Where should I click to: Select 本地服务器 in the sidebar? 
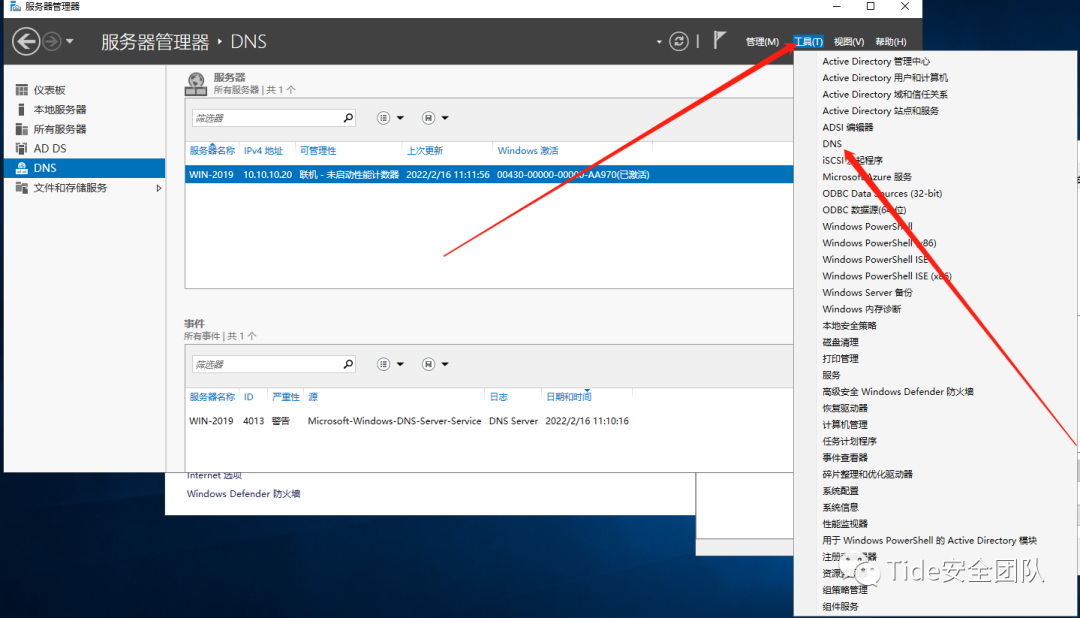[60, 110]
